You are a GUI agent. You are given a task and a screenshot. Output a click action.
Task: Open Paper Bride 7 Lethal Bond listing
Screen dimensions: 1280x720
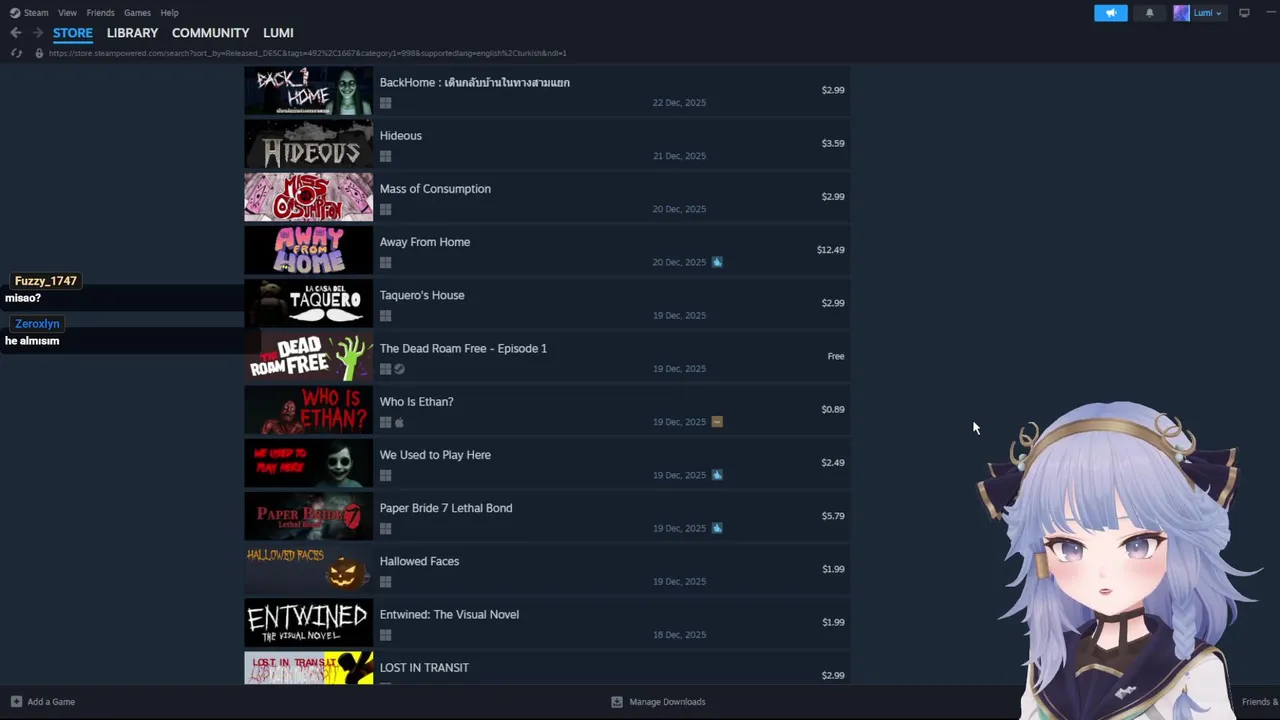547,516
